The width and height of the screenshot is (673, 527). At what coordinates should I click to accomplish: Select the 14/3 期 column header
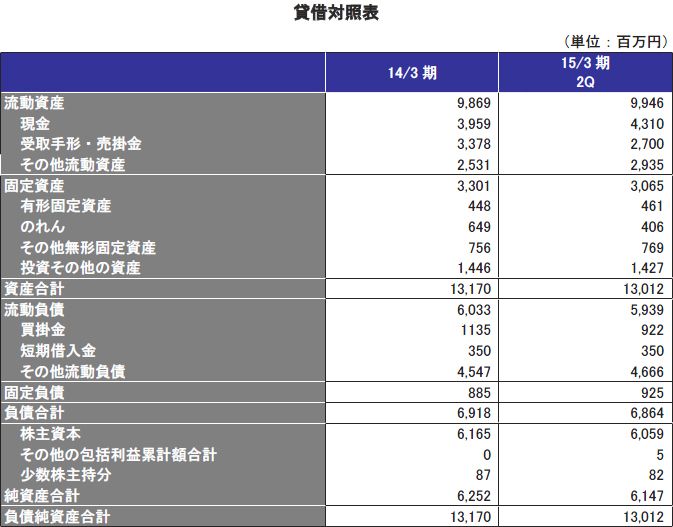click(x=411, y=73)
